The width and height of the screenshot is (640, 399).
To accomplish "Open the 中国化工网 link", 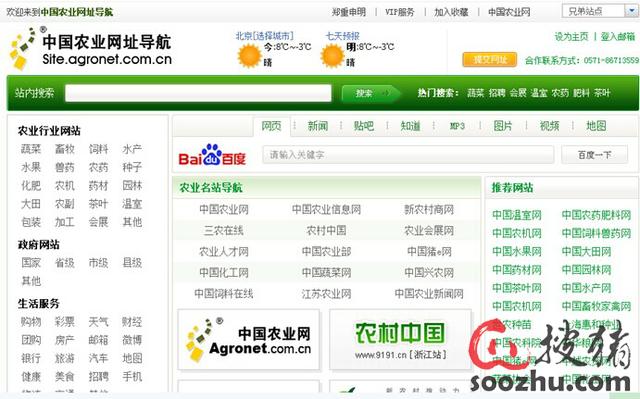I will tap(224, 273).
